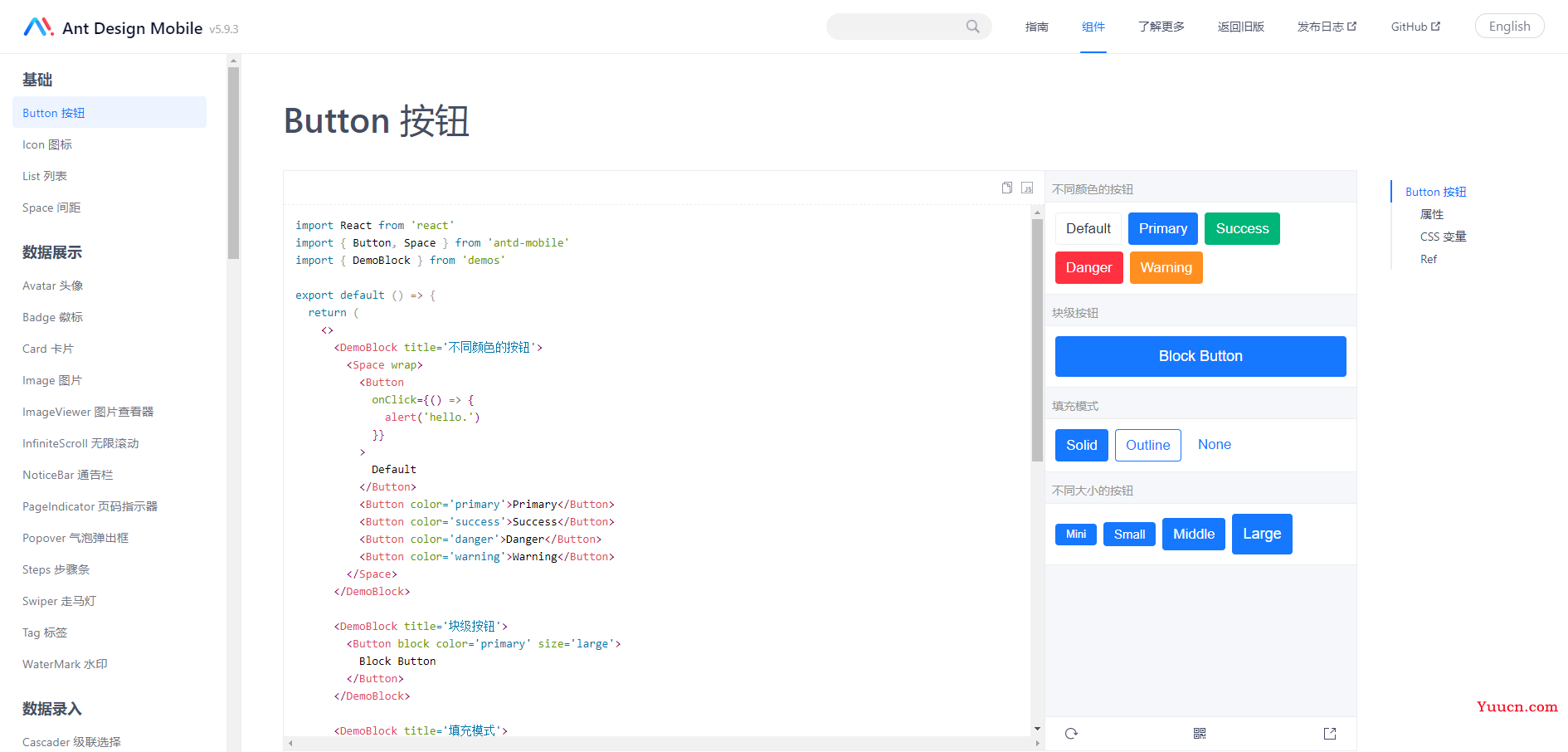
Task: Click the None fill button
Action: 1215,445
